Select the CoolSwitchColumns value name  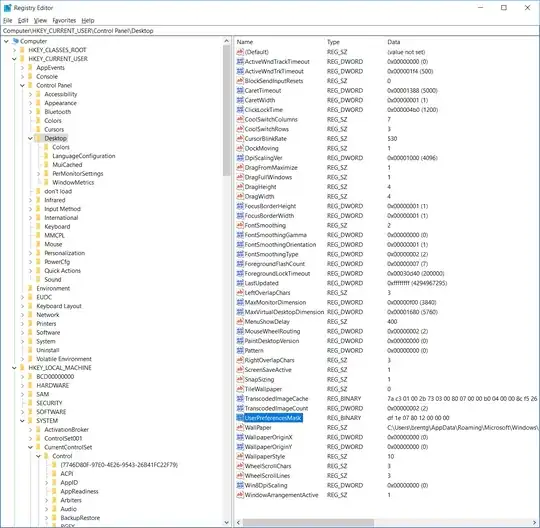(271, 120)
